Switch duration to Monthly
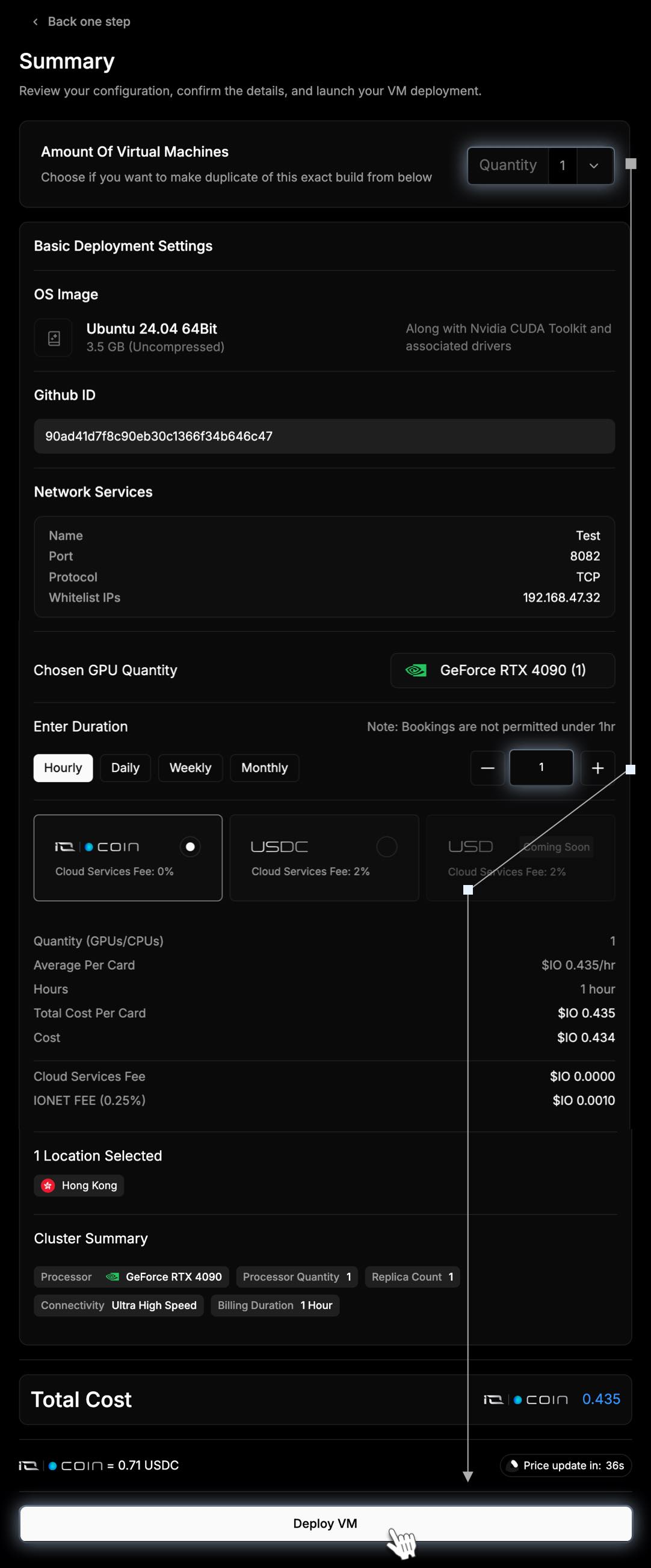 pos(264,768)
